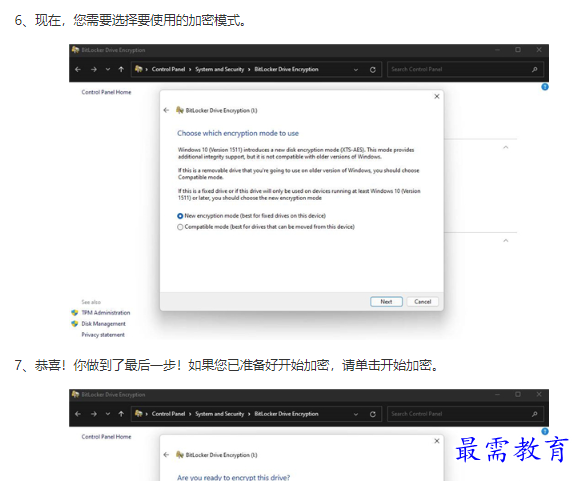Open Privacy statement link
This screenshot has width=577, height=481.
(x=103, y=335)
